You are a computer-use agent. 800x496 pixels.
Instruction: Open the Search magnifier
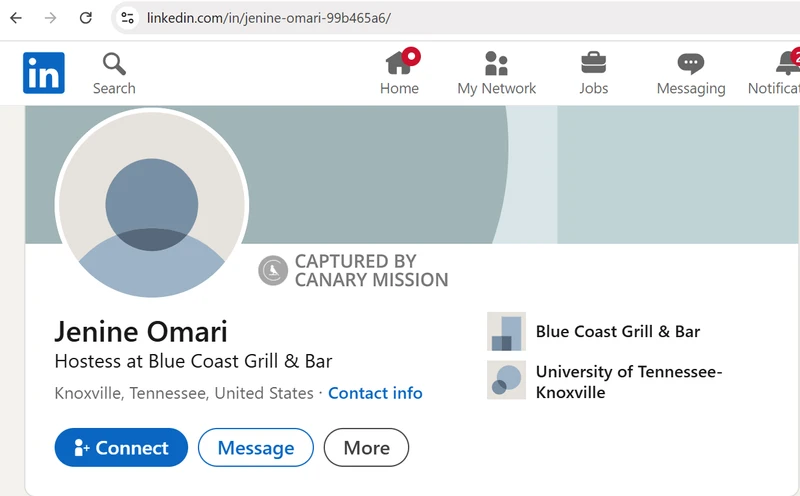(x=114, y=73)
